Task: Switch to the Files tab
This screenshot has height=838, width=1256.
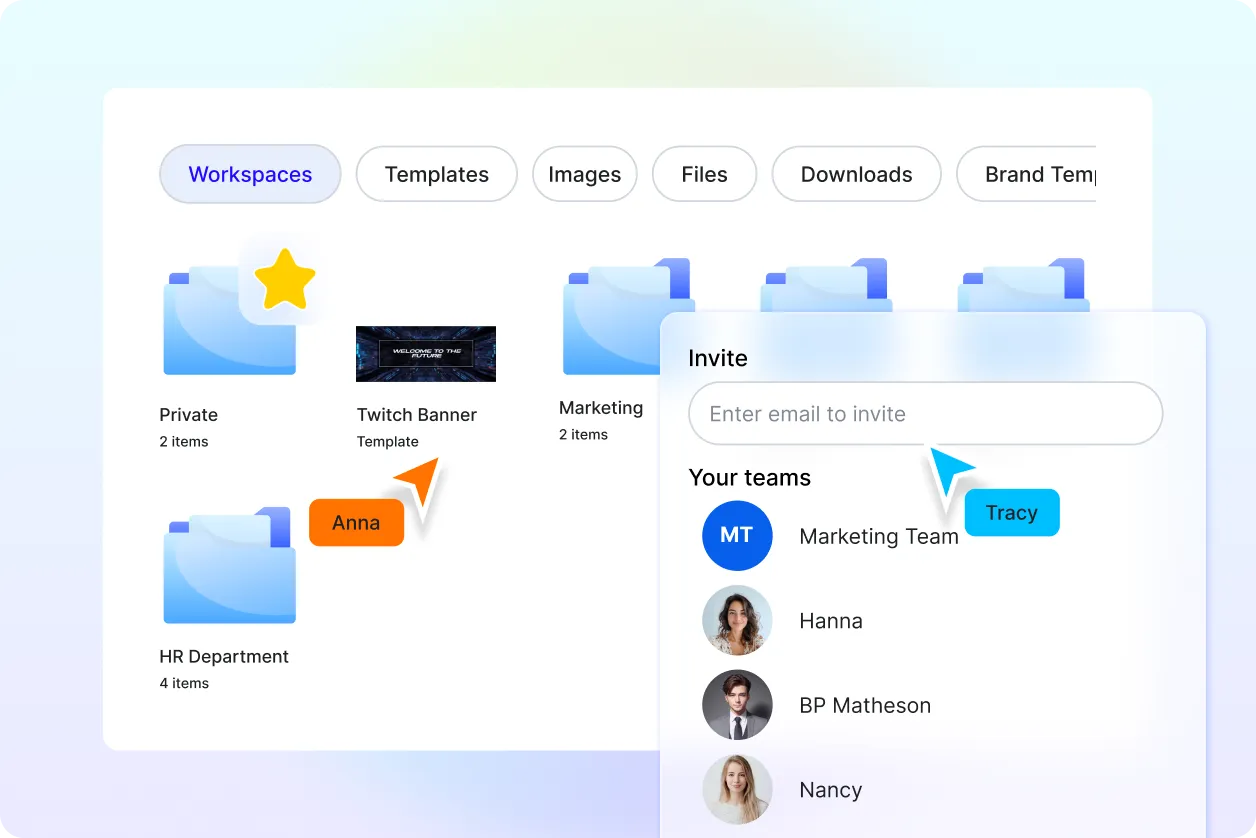Action: (x=704, y=174)
